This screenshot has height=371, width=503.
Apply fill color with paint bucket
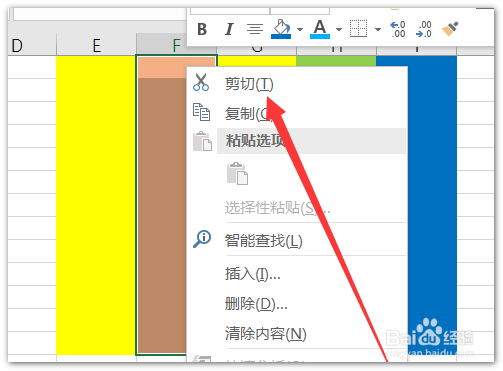[x=281, y=29]
